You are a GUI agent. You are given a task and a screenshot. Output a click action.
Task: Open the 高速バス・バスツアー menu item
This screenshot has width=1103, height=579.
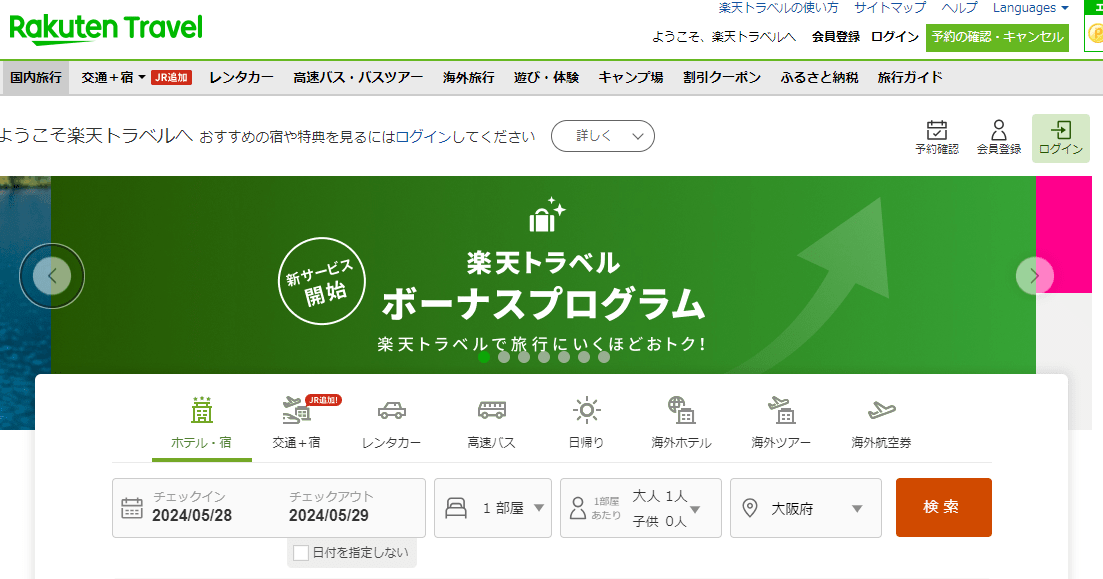pyautogui.click(x=358, y=78)
